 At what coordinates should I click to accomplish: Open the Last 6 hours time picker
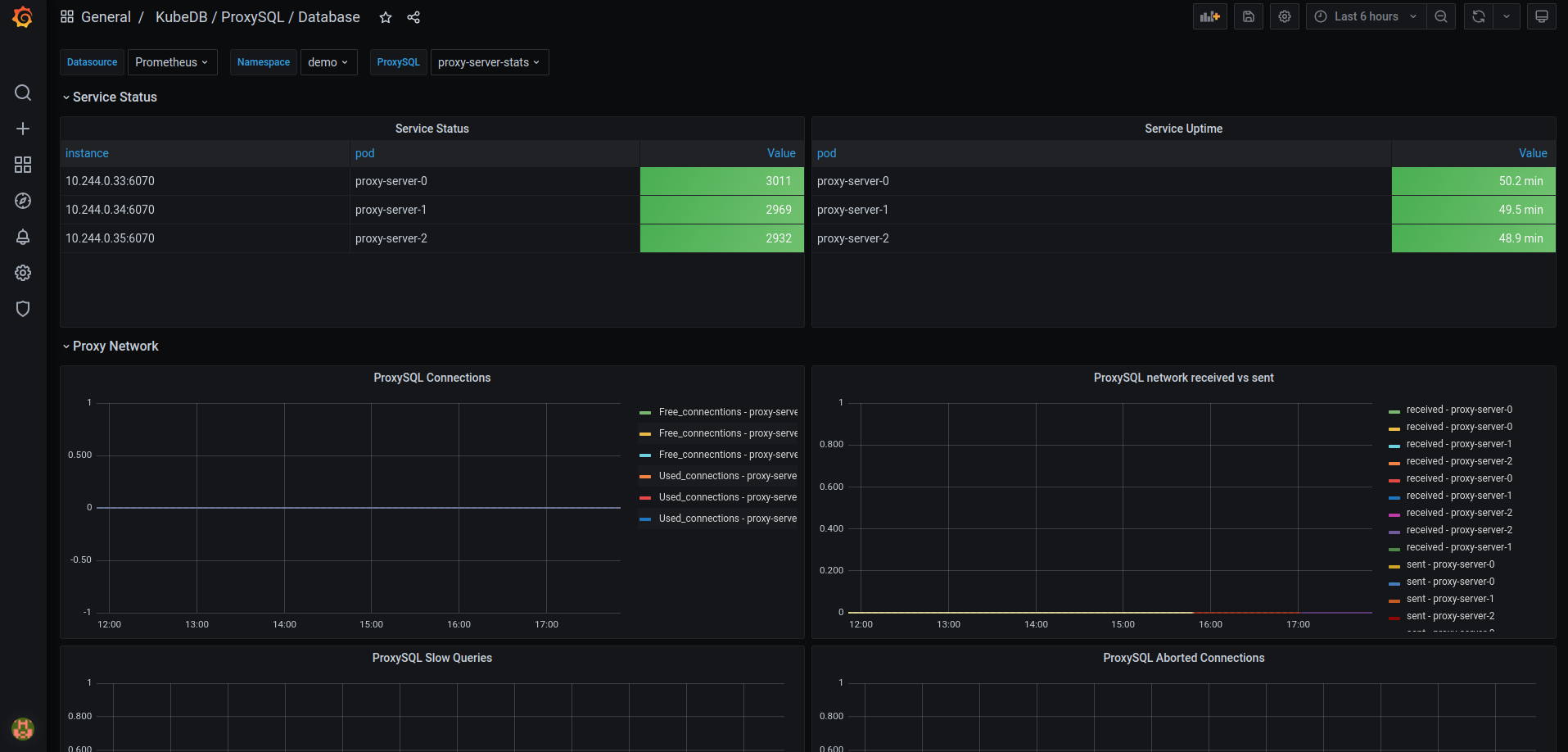1366,16
